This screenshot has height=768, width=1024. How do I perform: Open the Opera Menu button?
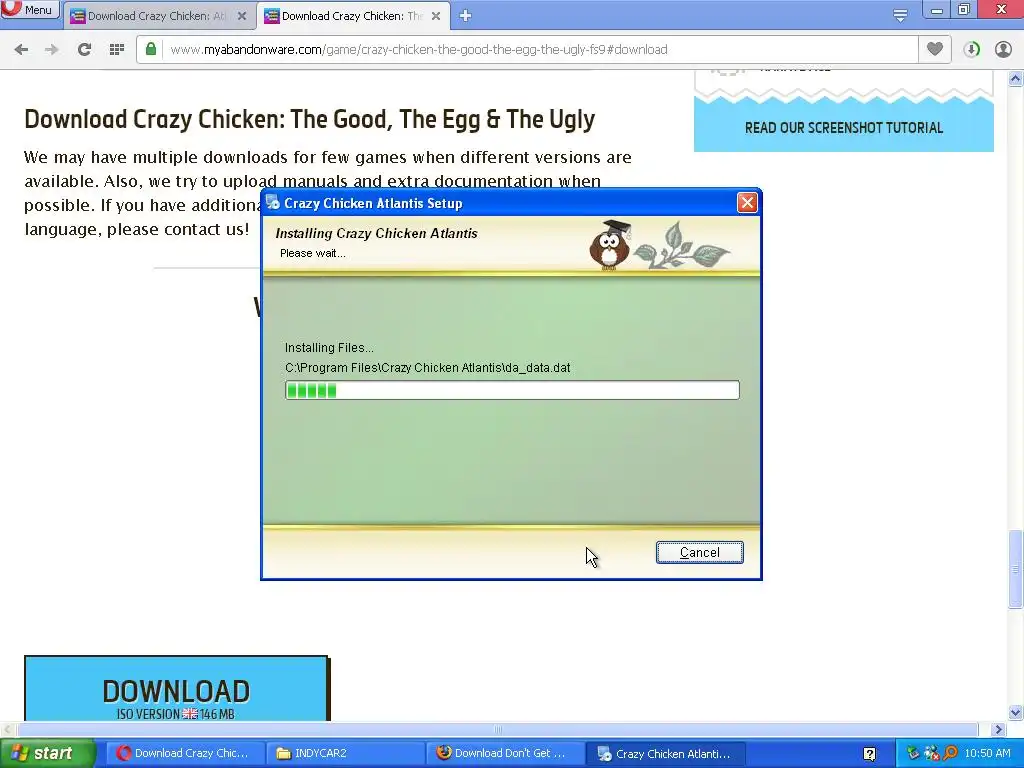(29, 10)
